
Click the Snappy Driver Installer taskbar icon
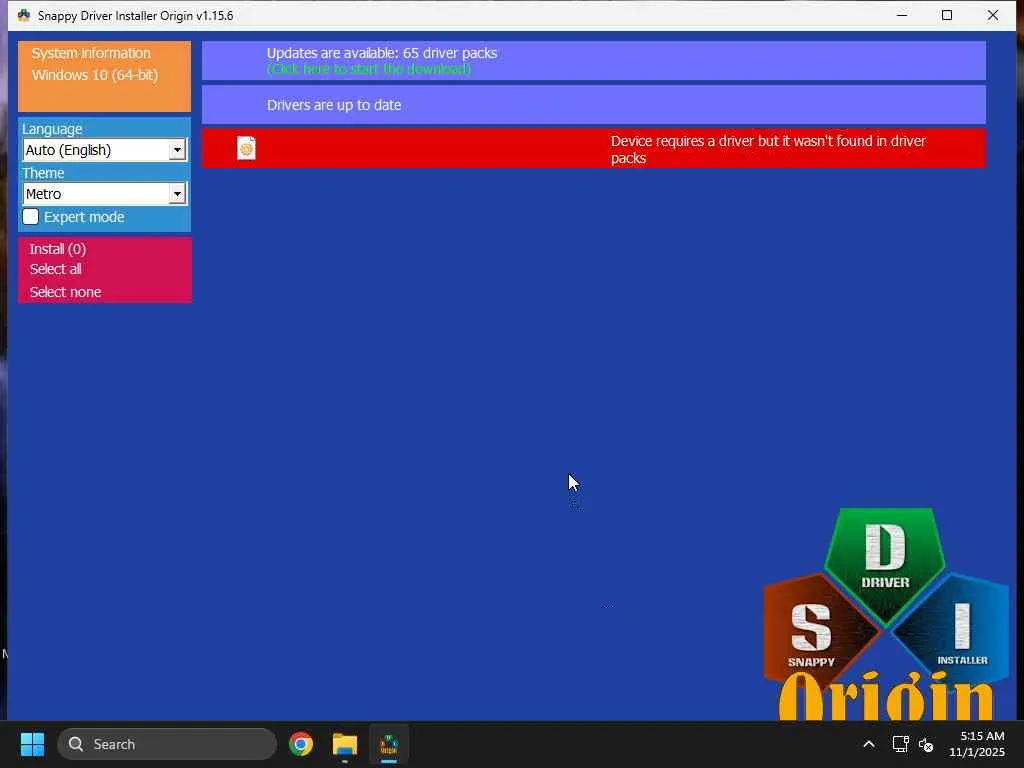389,744
